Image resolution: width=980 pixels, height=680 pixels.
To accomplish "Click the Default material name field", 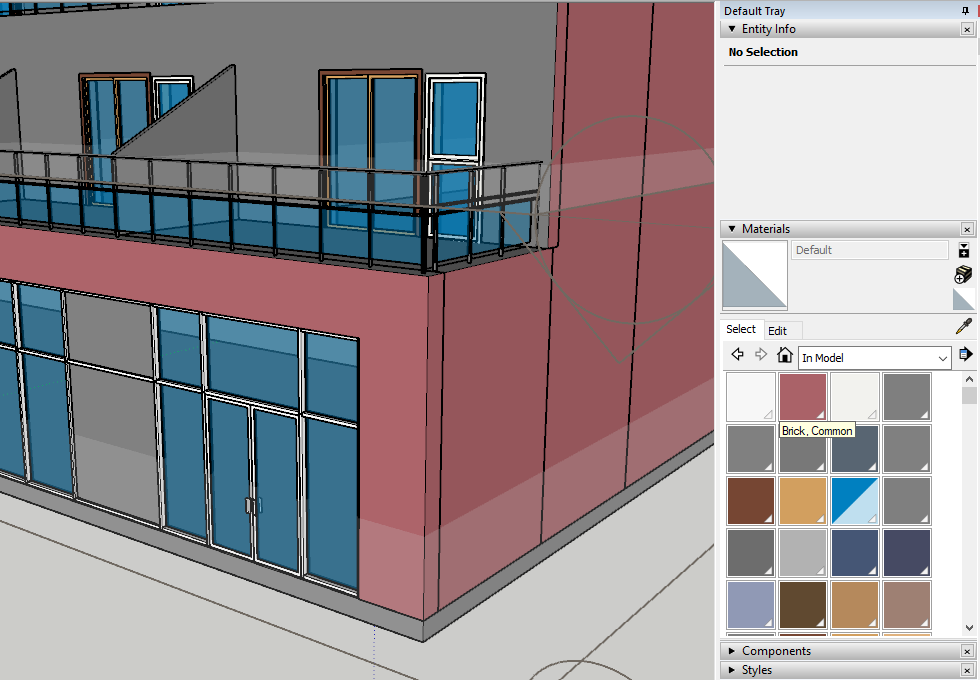I will coord(869,249).
